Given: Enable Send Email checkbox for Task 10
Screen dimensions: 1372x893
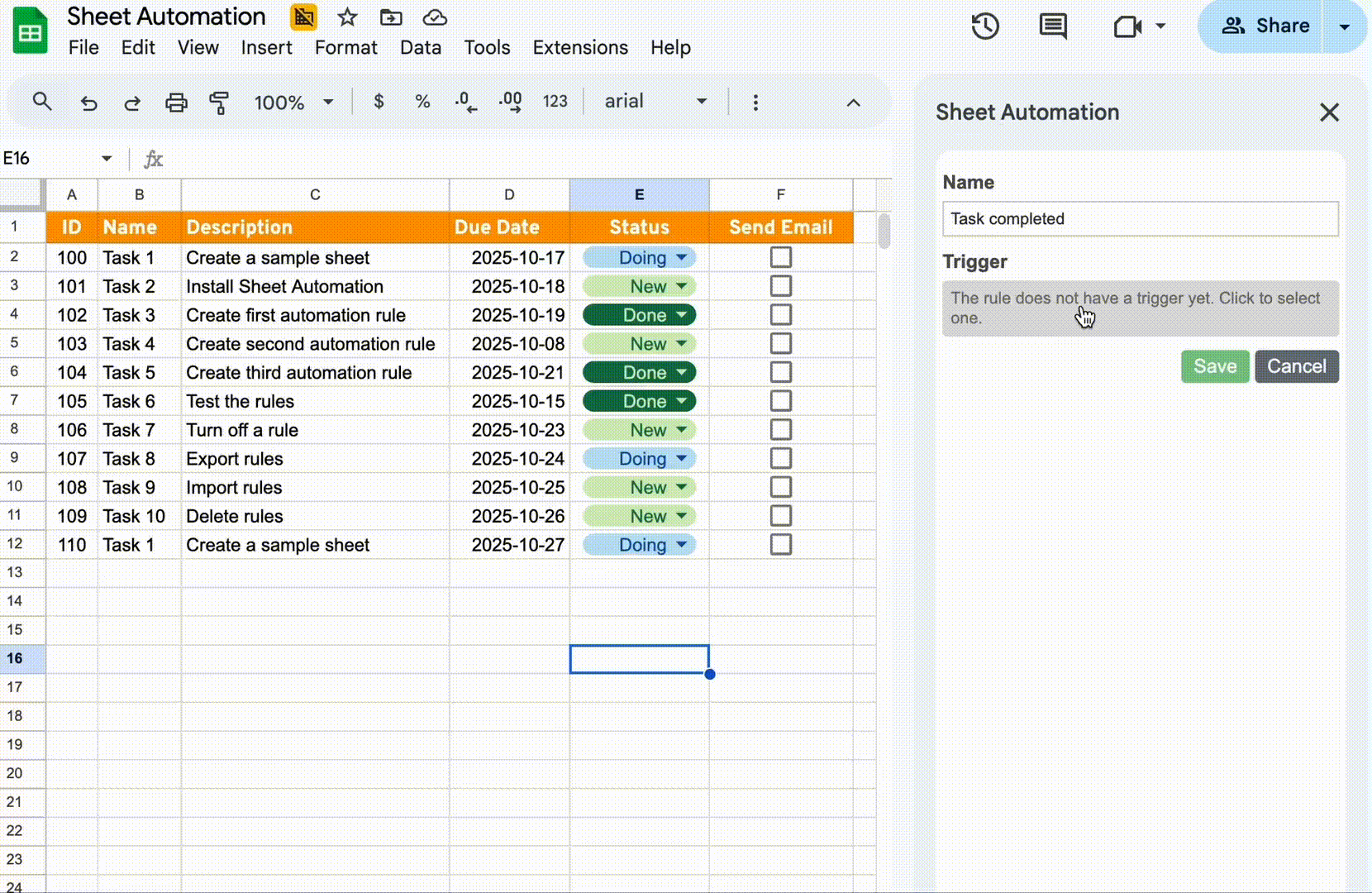Looking at the screenshot, I should [x=780, y=516].
